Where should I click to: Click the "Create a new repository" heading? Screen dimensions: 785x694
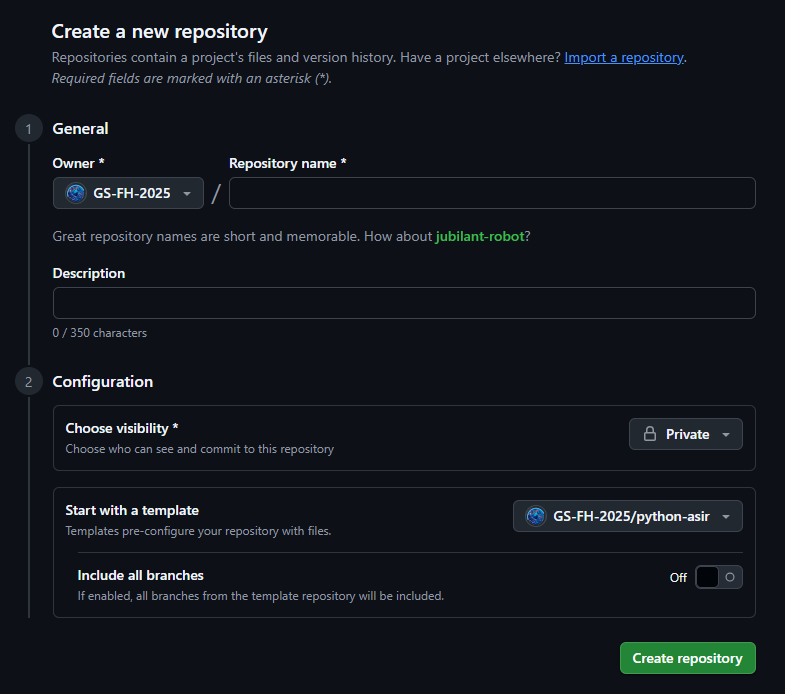point(160,32)
